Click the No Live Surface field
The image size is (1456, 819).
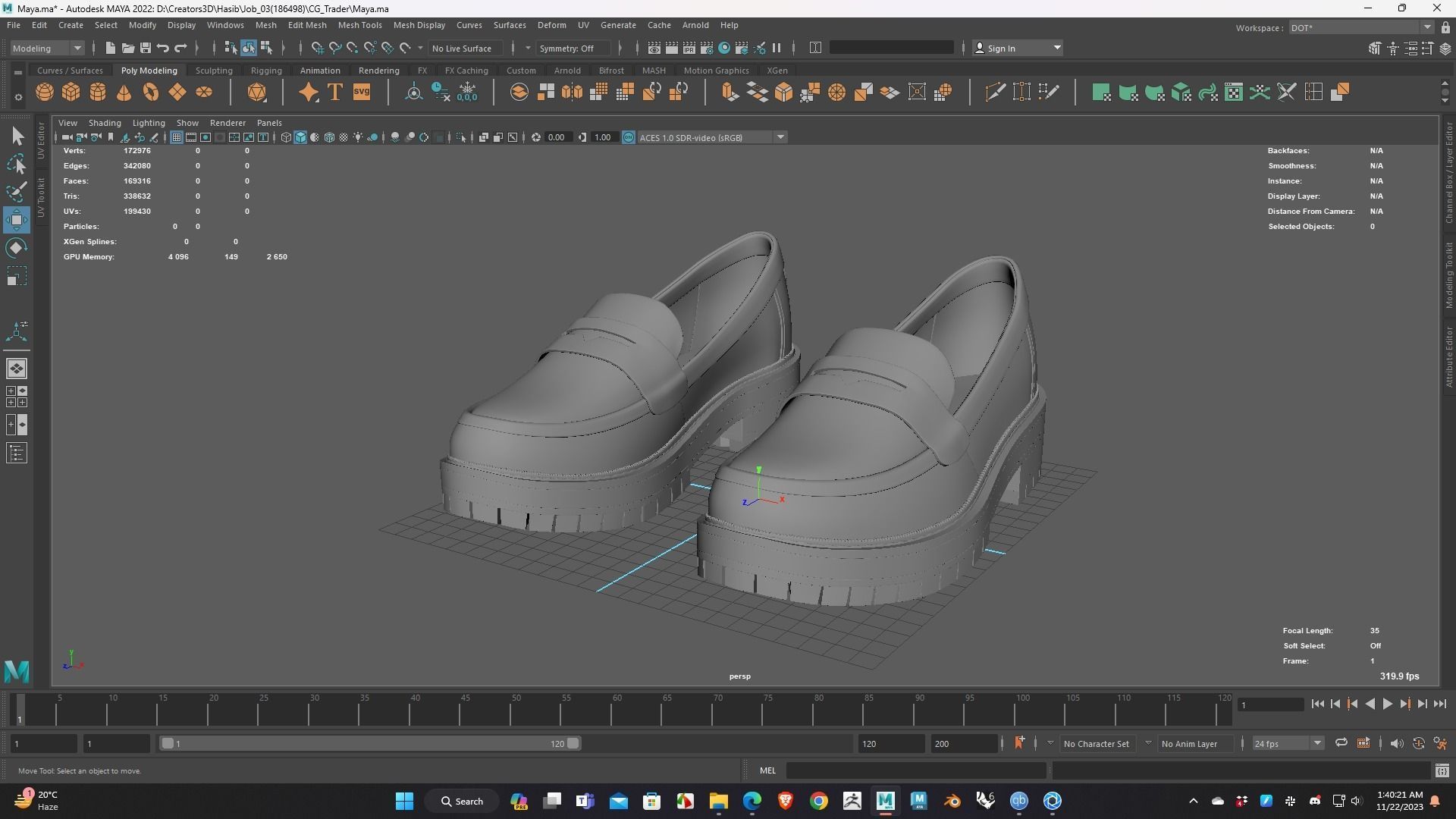coord(467,48)
